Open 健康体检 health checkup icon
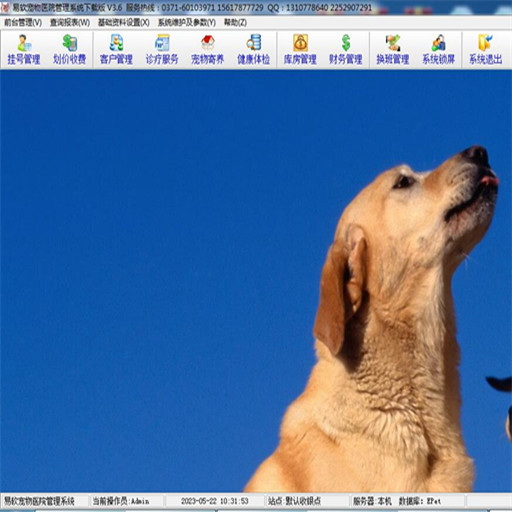This screenshot has width=512, height=512. (254, 50)
